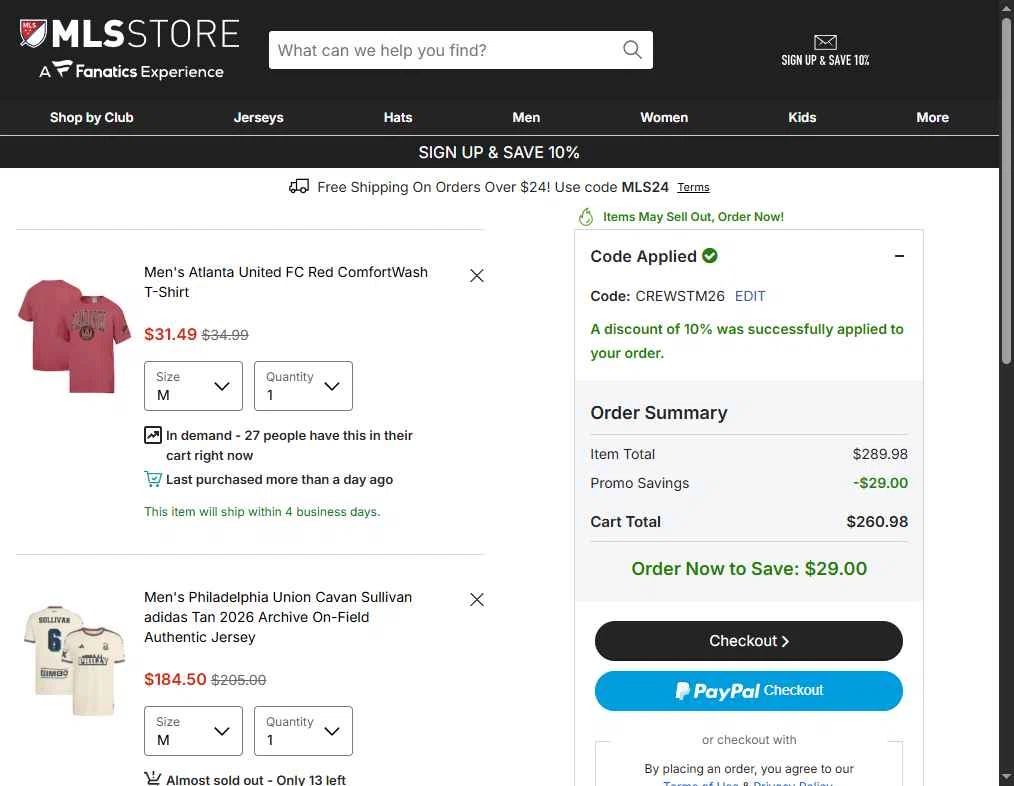Open the Women menu
The width and height of the screenshot is (1014, 786).
click(664, 118)
